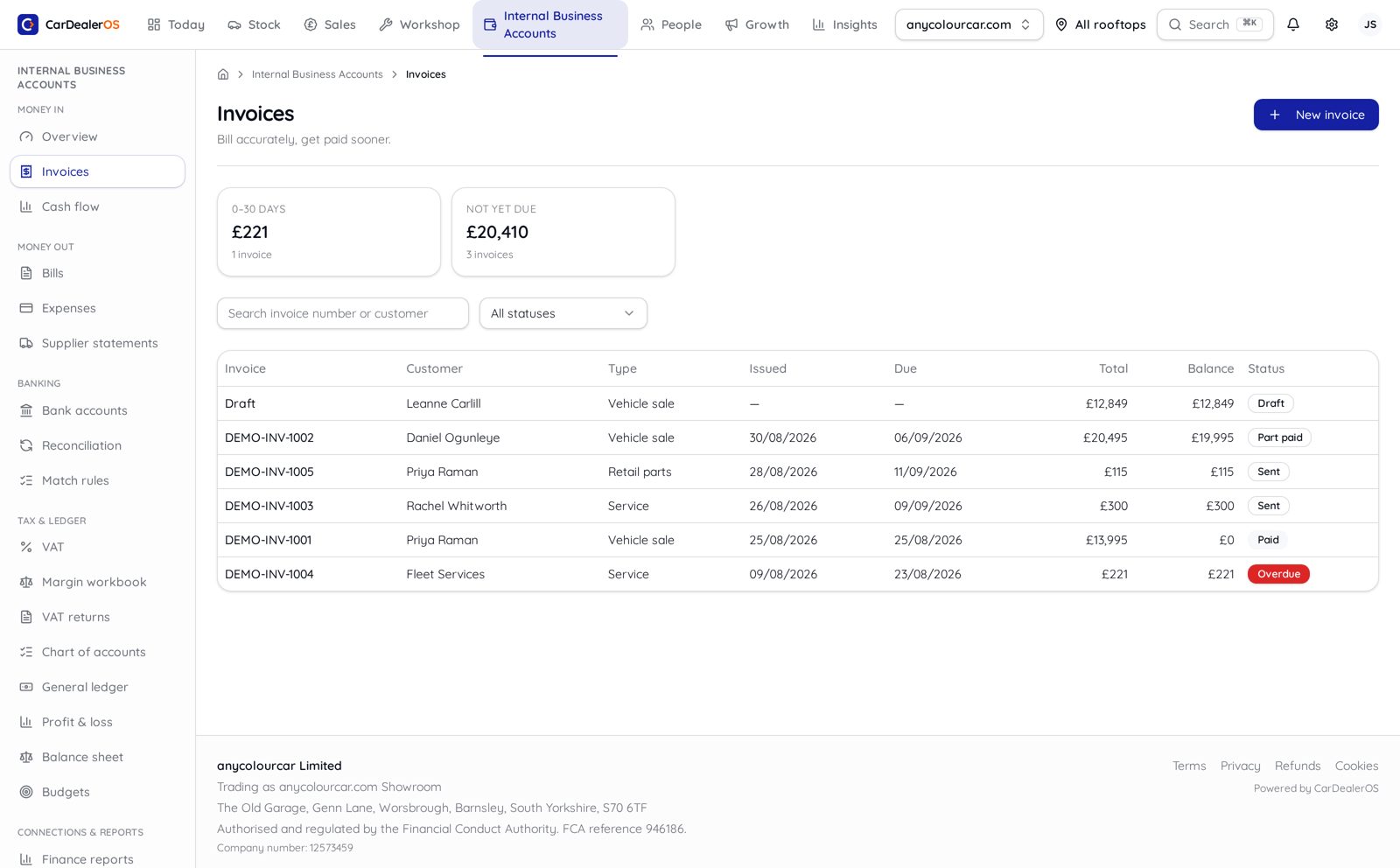
Task: Click the Budgets target icon
Action: click(x=26, y=792)
